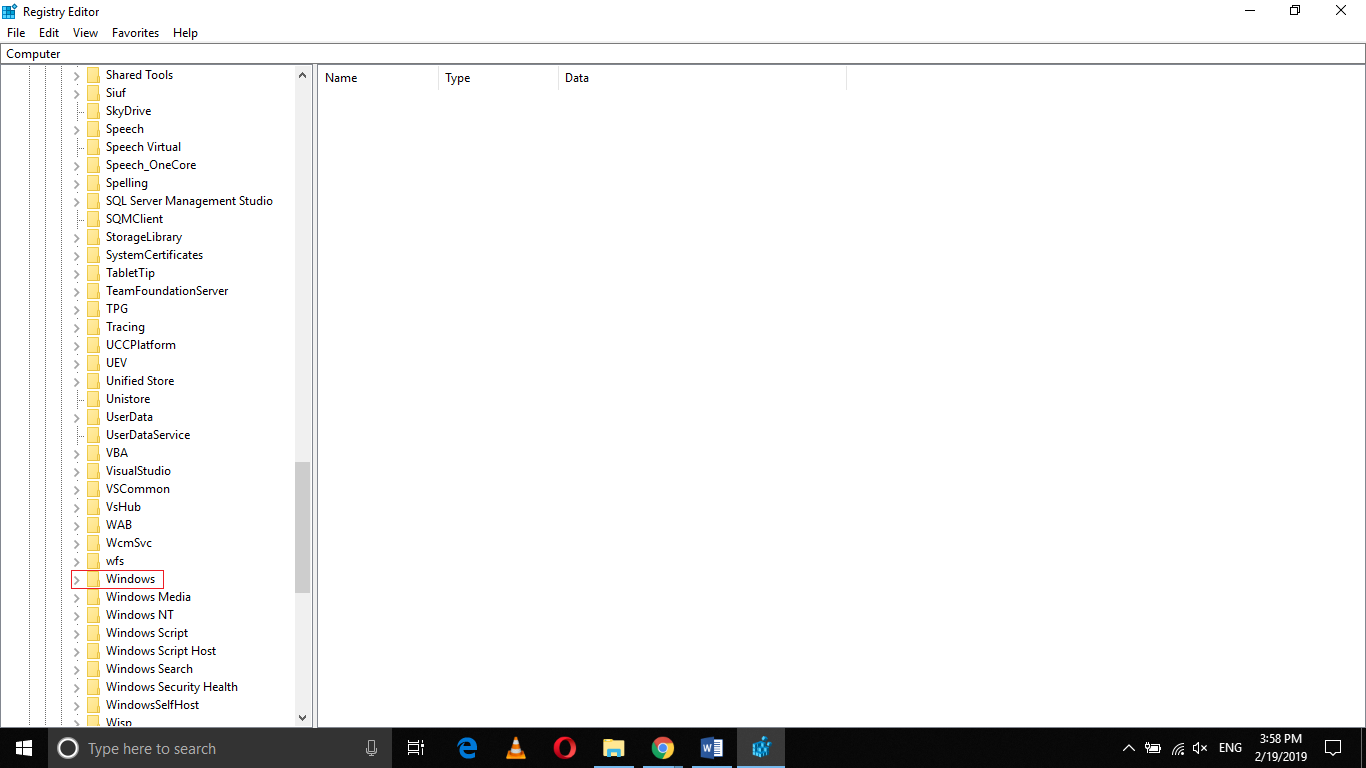Viewport: 1366px width, 768px height.
Task: Open Task View on the taskbar
Action: click(x=417, y=748)
